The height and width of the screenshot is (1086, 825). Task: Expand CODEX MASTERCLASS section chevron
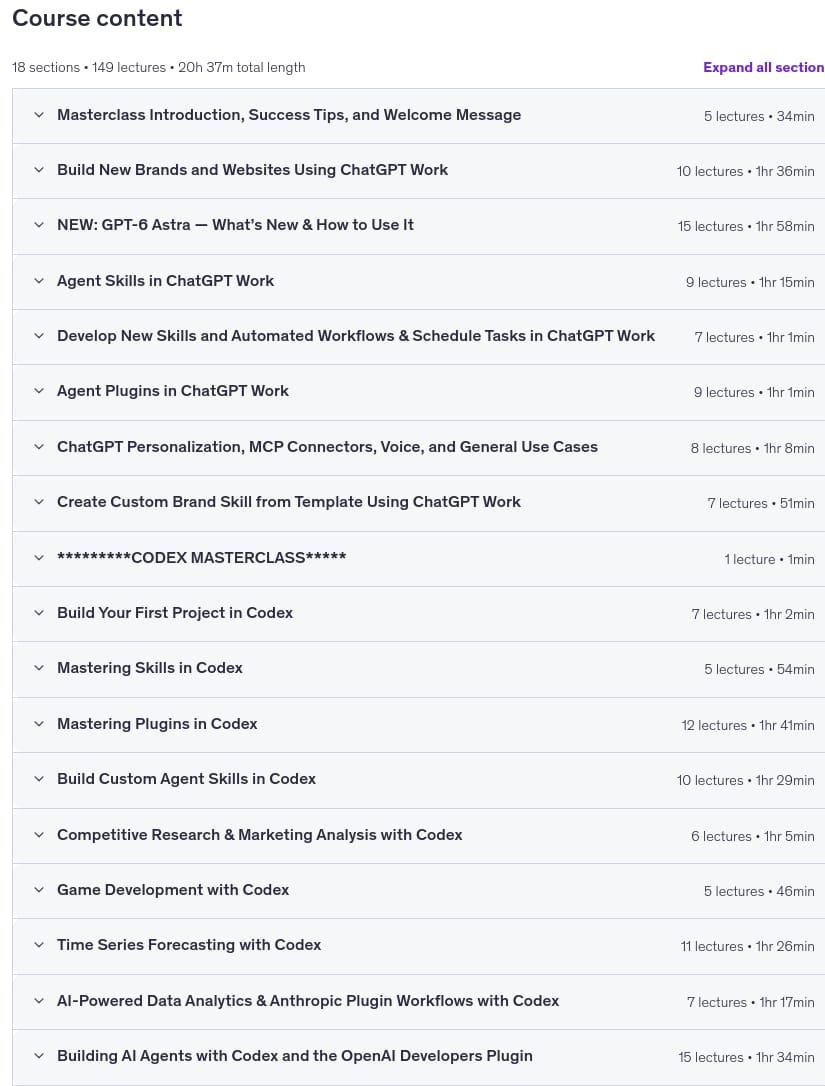tap(39, 558)
